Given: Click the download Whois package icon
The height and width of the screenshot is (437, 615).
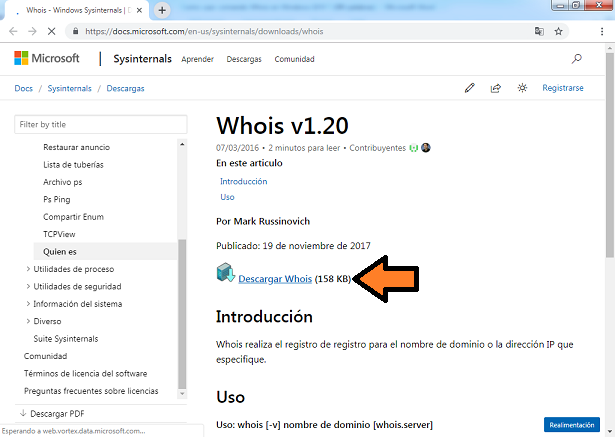Looking at the screenshot, I should [x=226, y=273].
